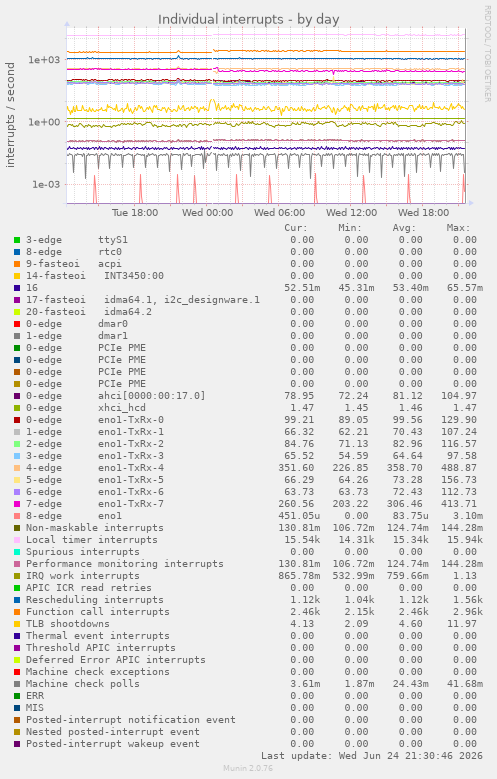Click the 488.87 max value
Viewport: 497px width, 779px height.
click(x=459, y=468)
